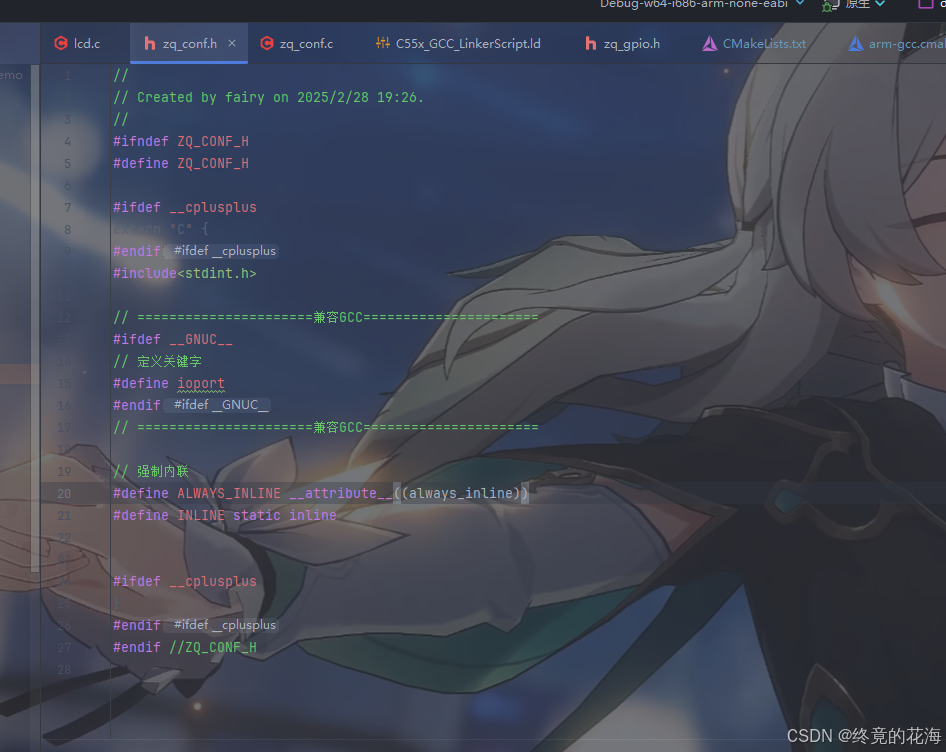Click line number 21 in the gutter
Viewport: 946px width, 752px height.
(x=64, y=515)
